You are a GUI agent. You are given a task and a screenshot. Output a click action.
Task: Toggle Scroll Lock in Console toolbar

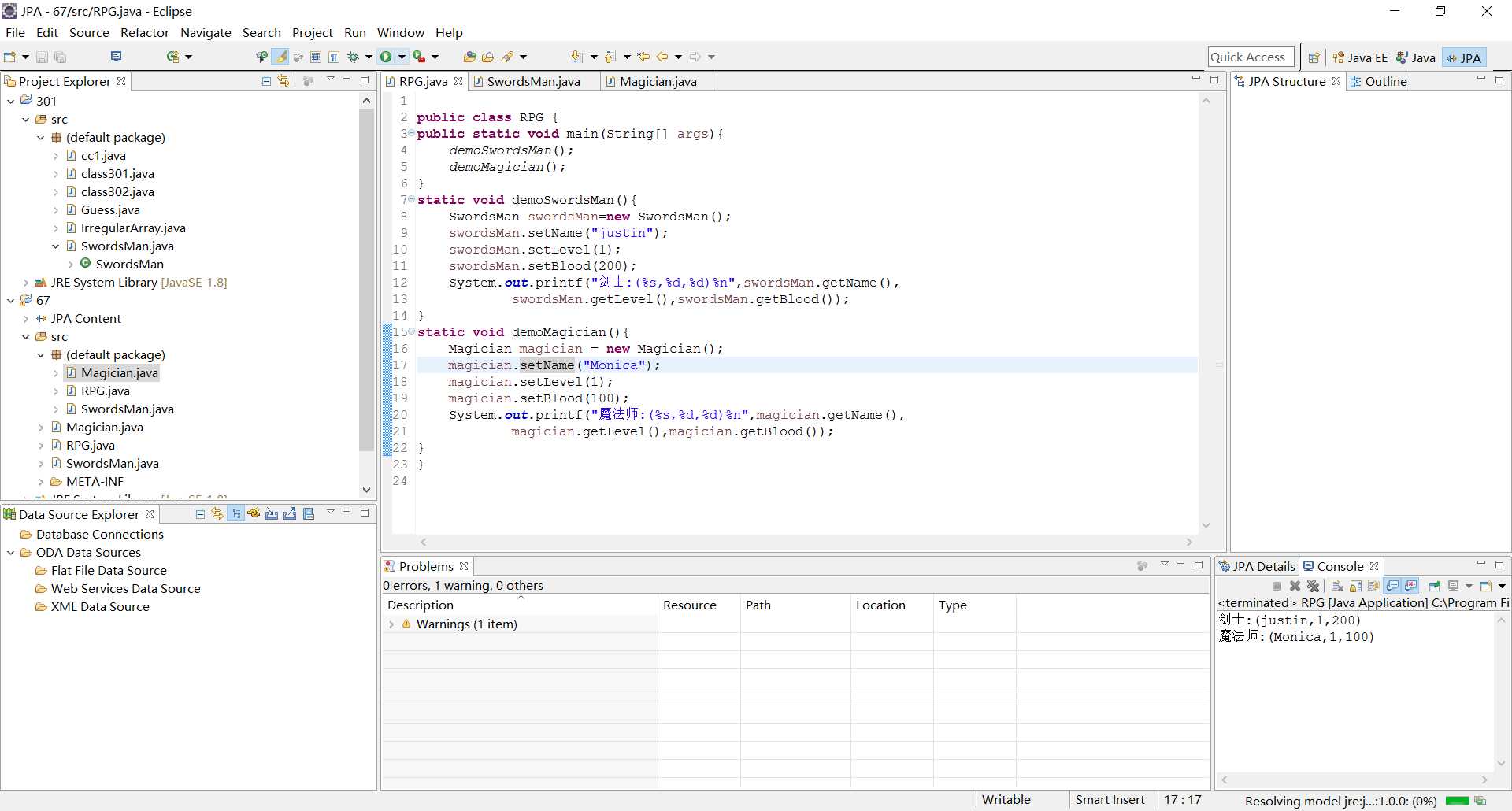[1355, 586]
